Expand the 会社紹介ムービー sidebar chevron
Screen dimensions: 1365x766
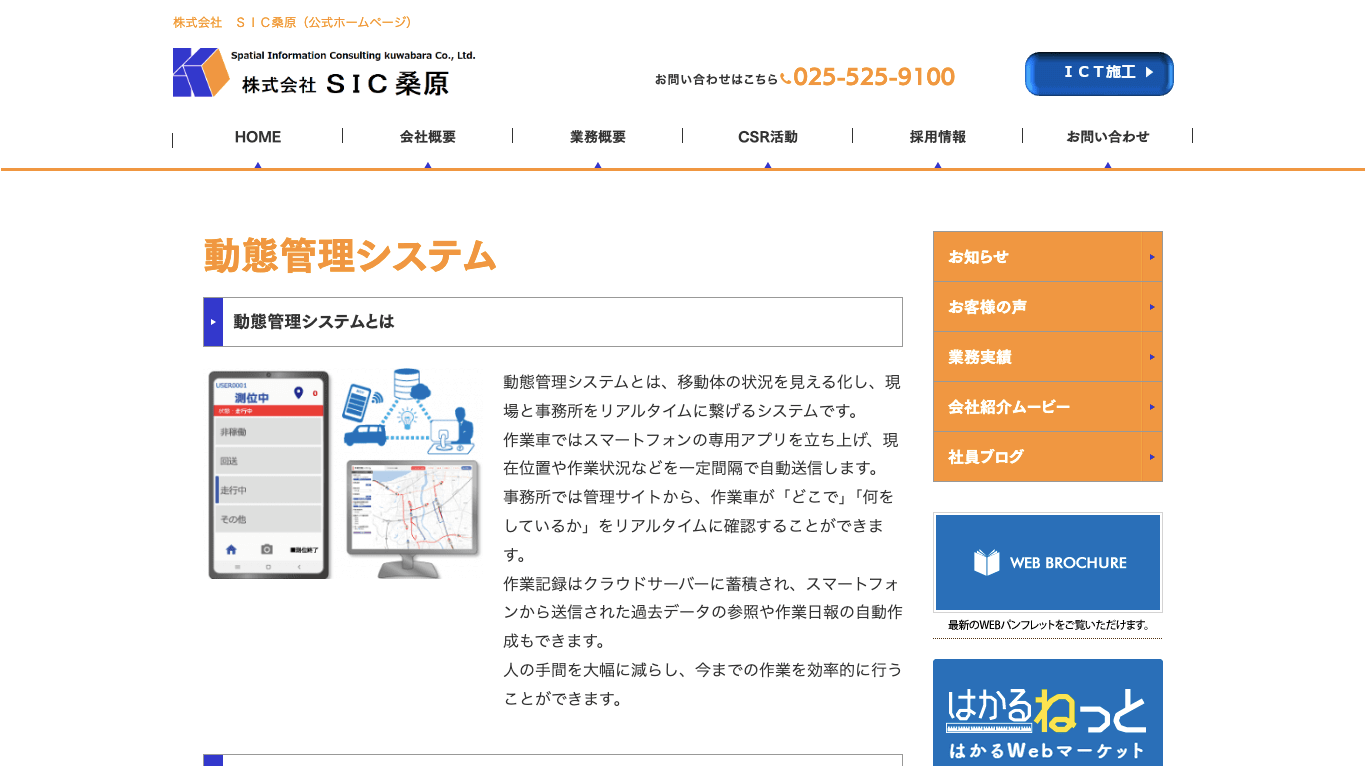click(x=1152, y=406)
